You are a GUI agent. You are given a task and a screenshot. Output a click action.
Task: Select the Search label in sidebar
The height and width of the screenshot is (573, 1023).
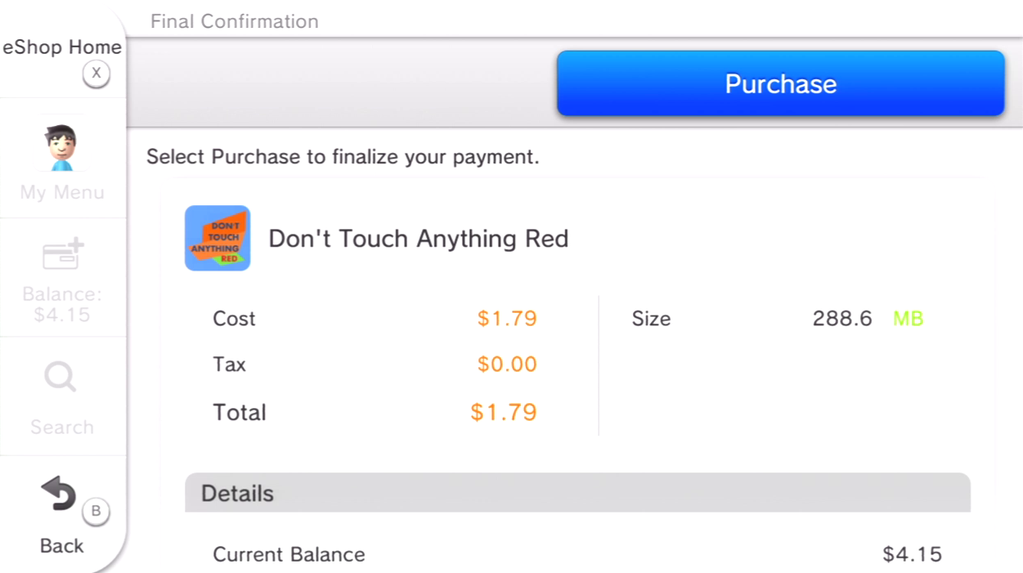62,427
